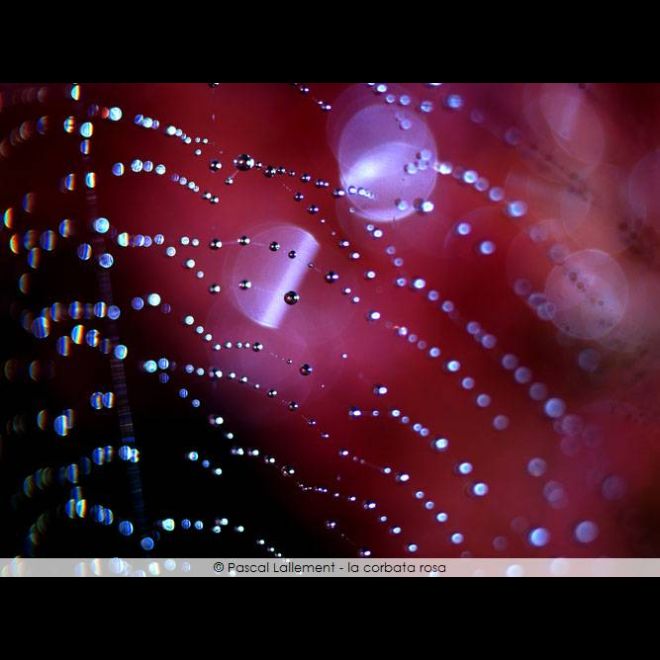Click the large dark droplet near the top strand
Image resolution: width=660 pixels, height=660 pixels.
click(243, 162)
